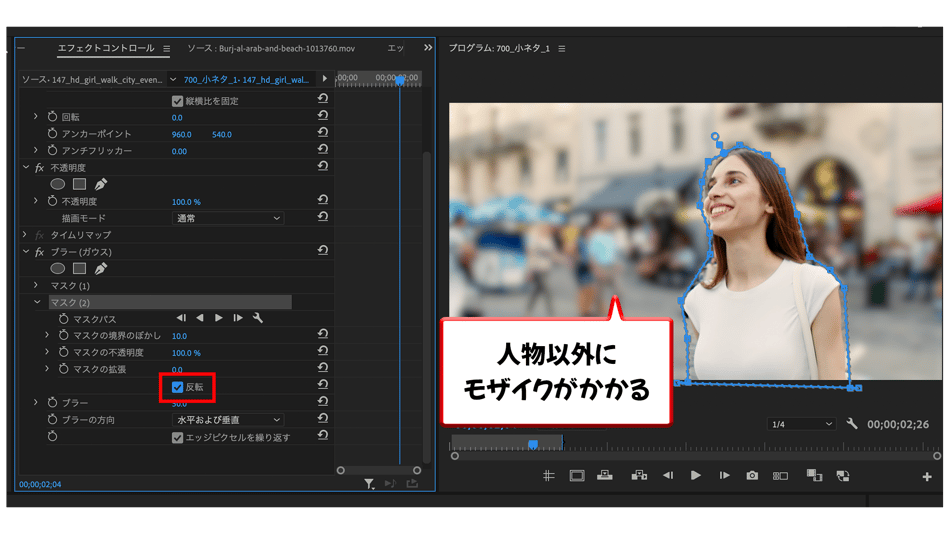
Task: Uncheck the 反転 mask checkbox
Action: [178, 387]
